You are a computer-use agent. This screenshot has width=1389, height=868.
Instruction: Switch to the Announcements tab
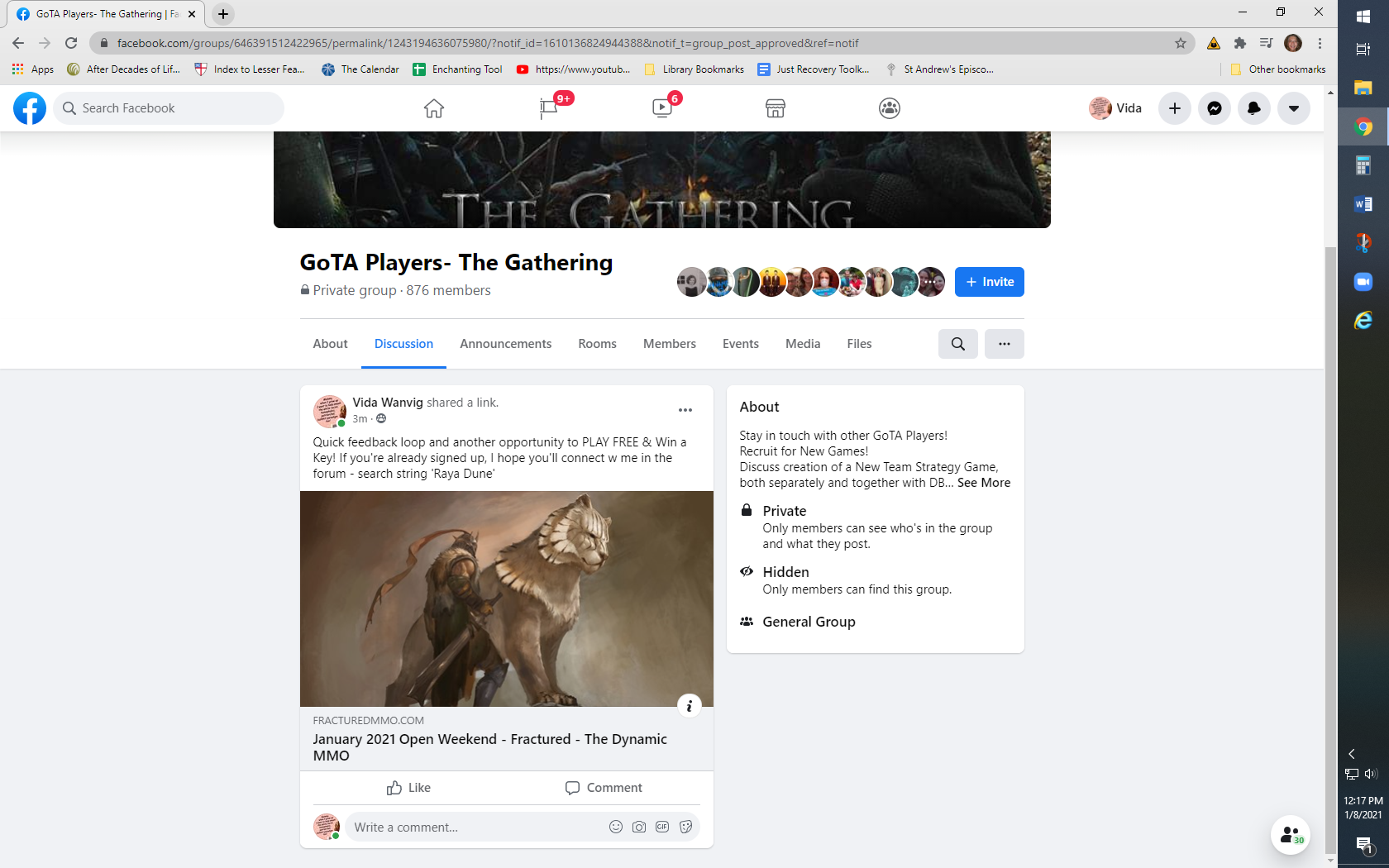(x=506, y=344)
